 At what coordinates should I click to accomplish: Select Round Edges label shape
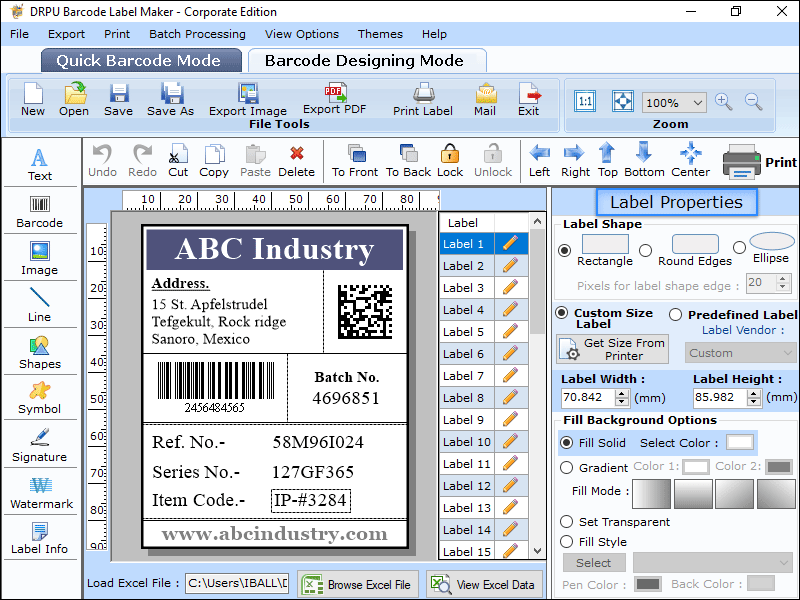[645, 251]
